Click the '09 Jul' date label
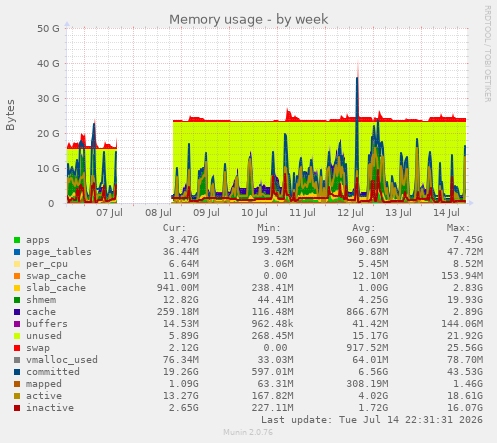Viewport: 497px width, 443px height. [x=206, y=213]
